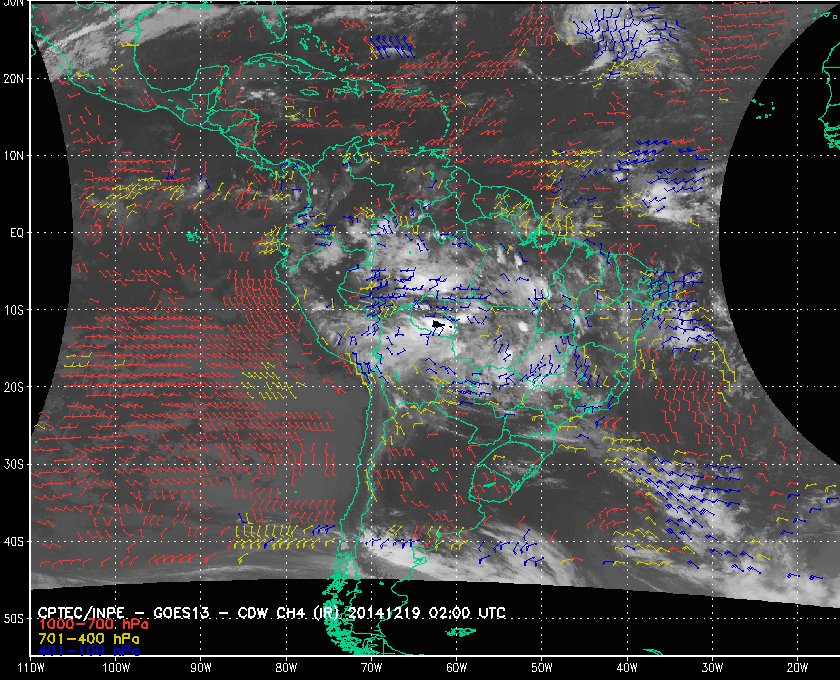
Task: Click the red 1000-700 hPa legend entry
Action: click(x=93, y=625)
